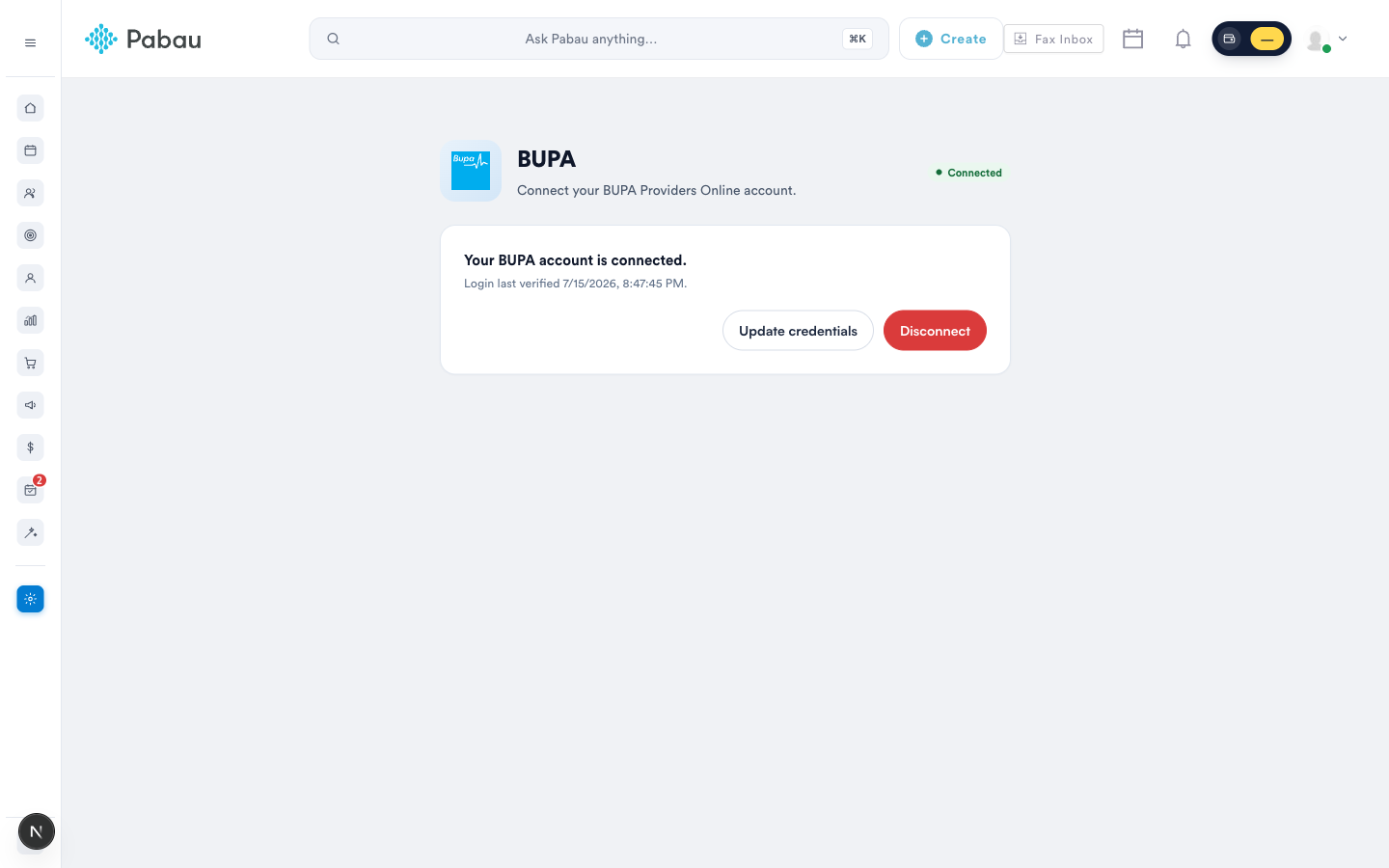Open the Fax Inbox
This screenshot has width=1389, height=868.
pyautogui.click(x=1053, y=39)
